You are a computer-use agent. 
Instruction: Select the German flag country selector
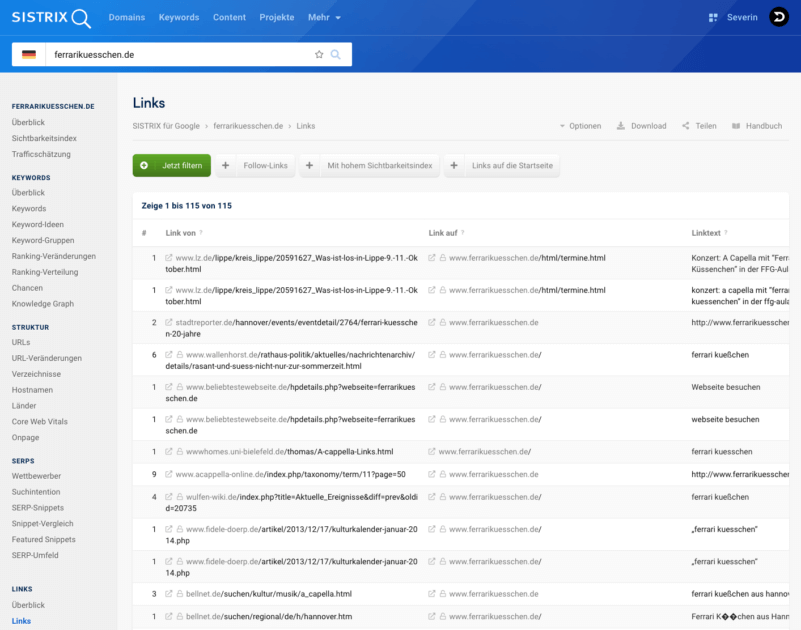(29, 54)
